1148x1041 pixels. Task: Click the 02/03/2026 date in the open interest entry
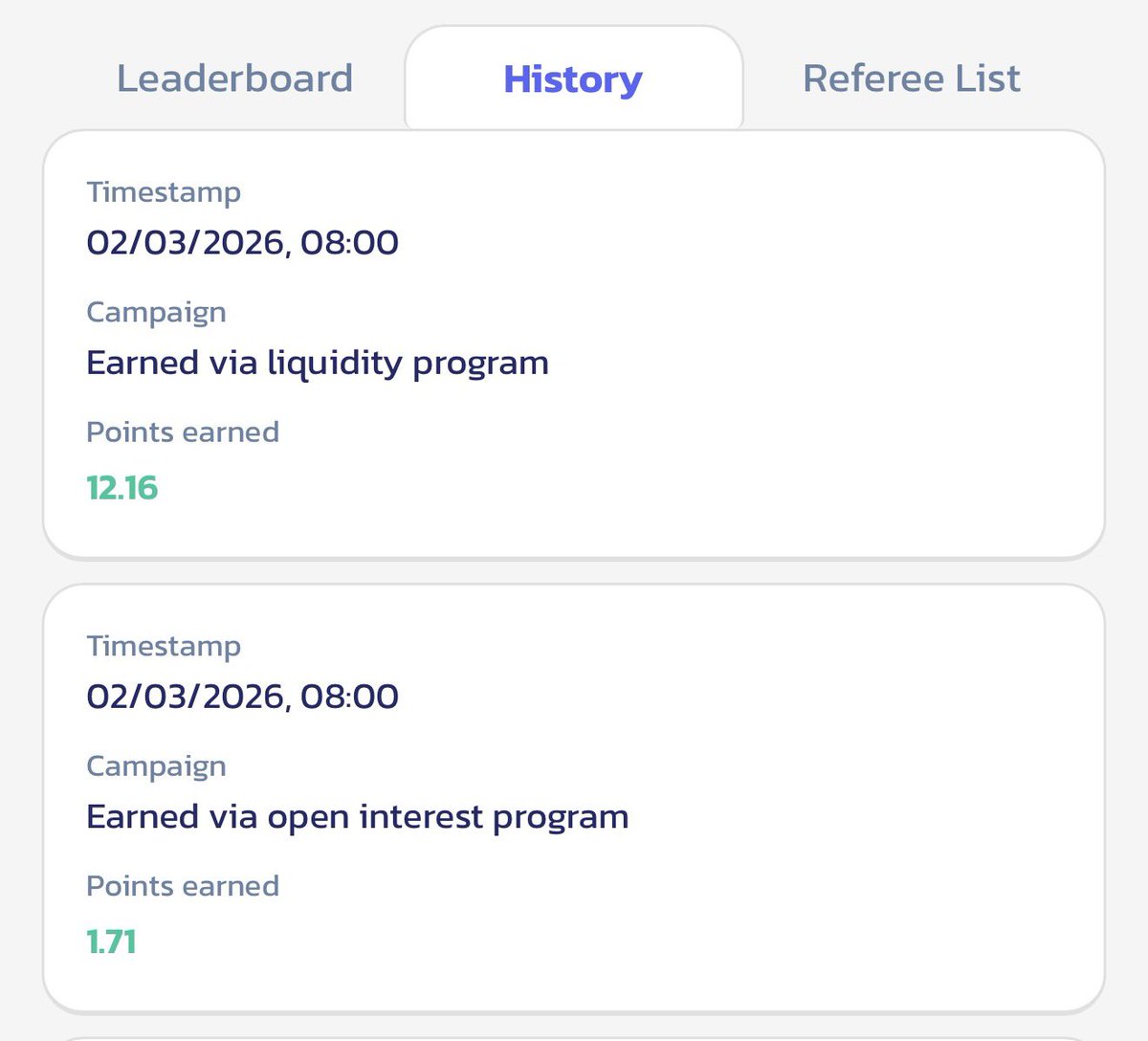(x=187, y=697)
